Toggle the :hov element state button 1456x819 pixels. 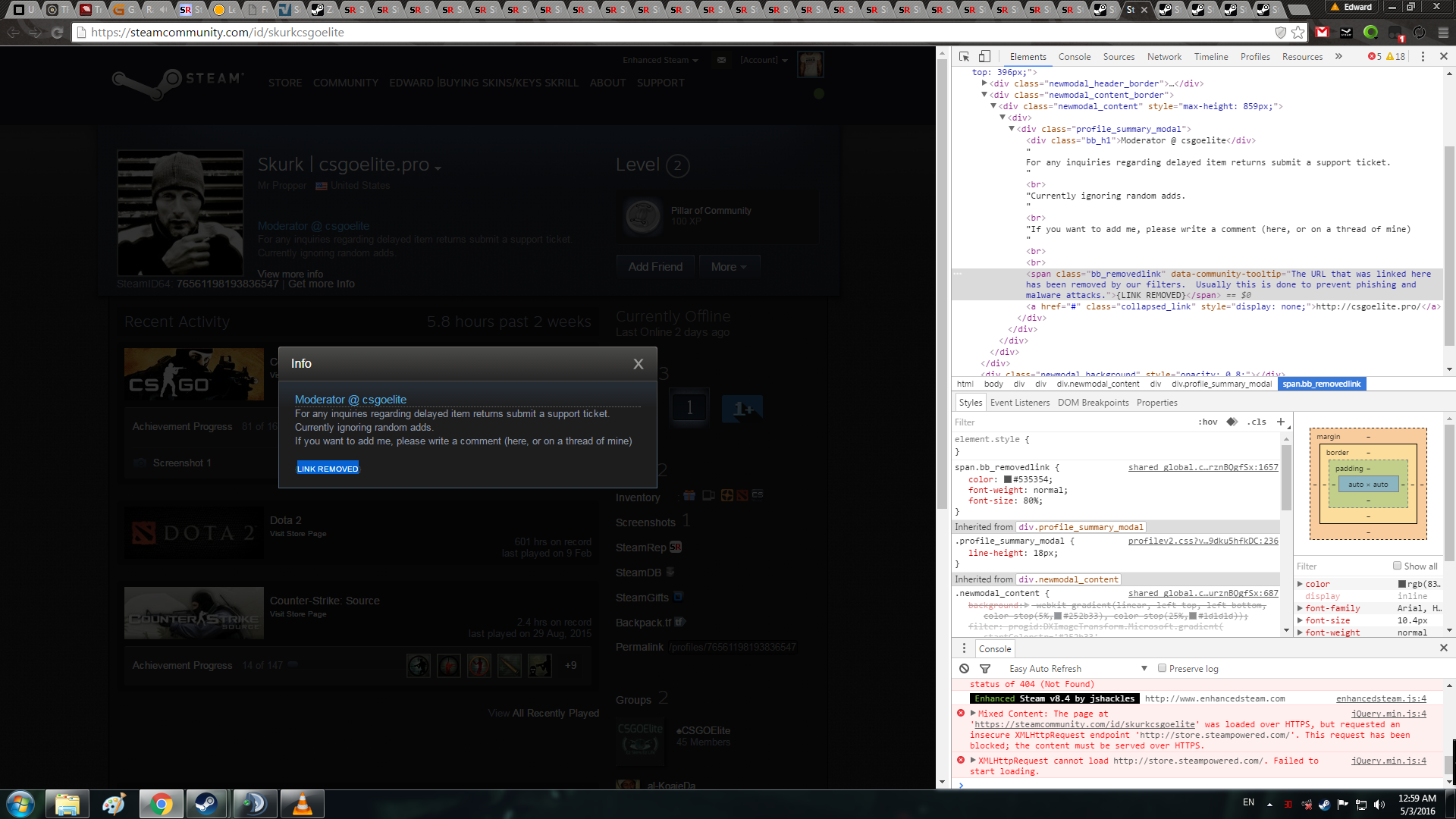coord(1207,422)
